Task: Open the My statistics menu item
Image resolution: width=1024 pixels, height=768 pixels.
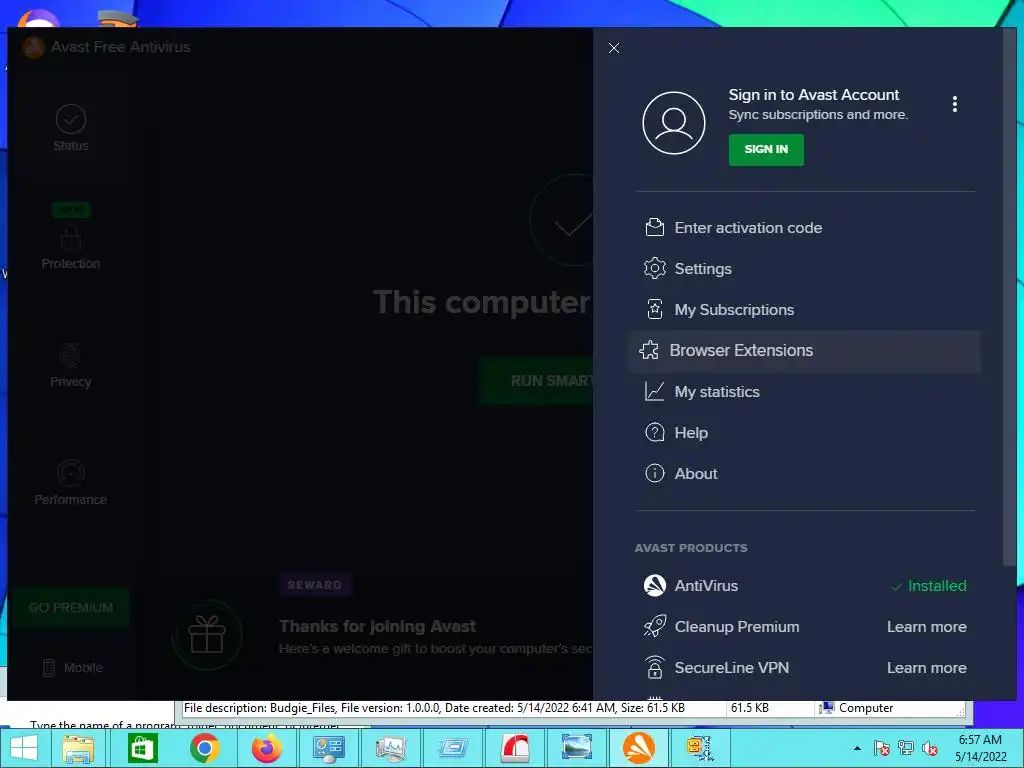Action: pyautogui.click(x=804, y=392)
